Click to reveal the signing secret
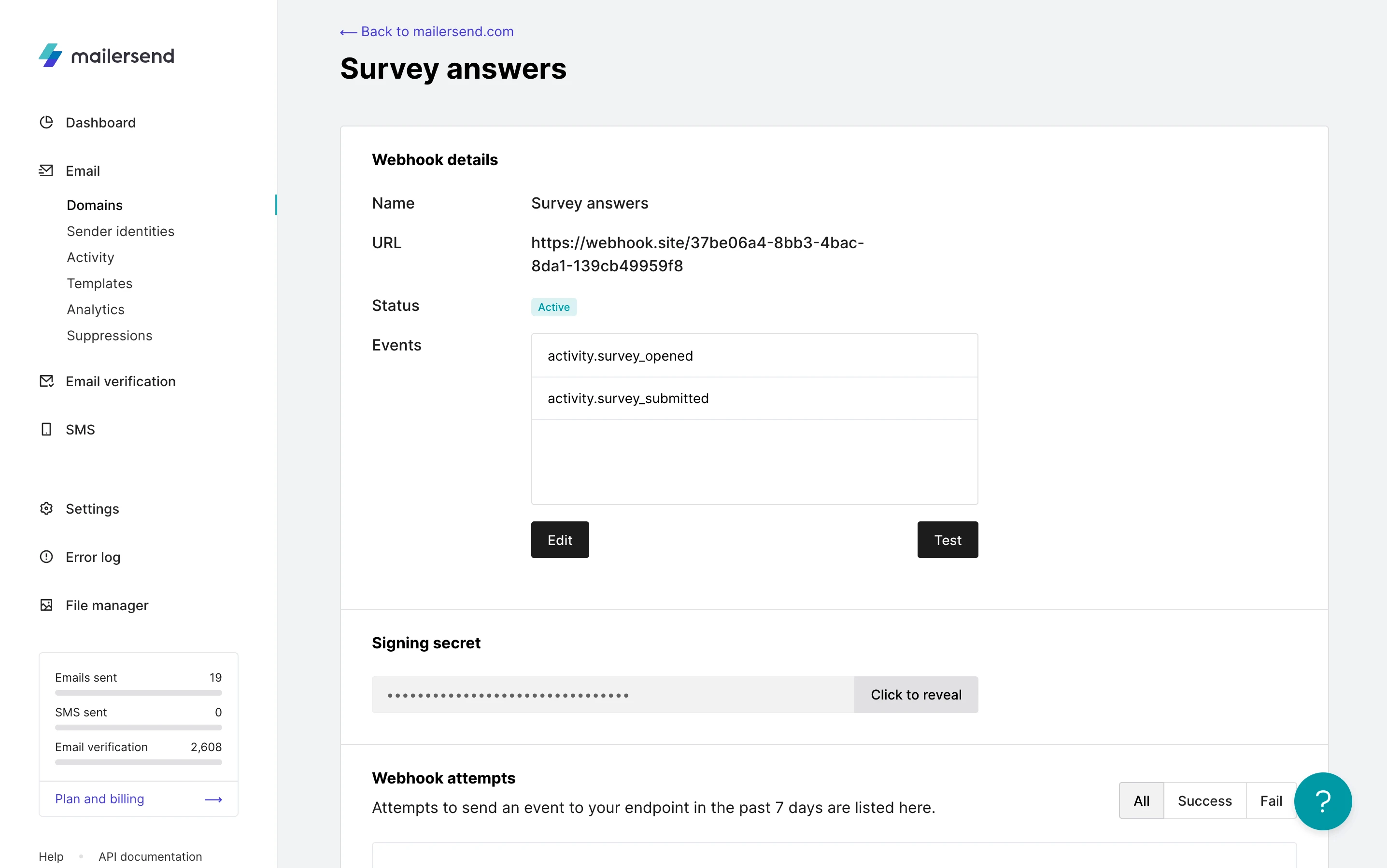The height and width of the screenshot is (868, 1387). coord(916,695)
